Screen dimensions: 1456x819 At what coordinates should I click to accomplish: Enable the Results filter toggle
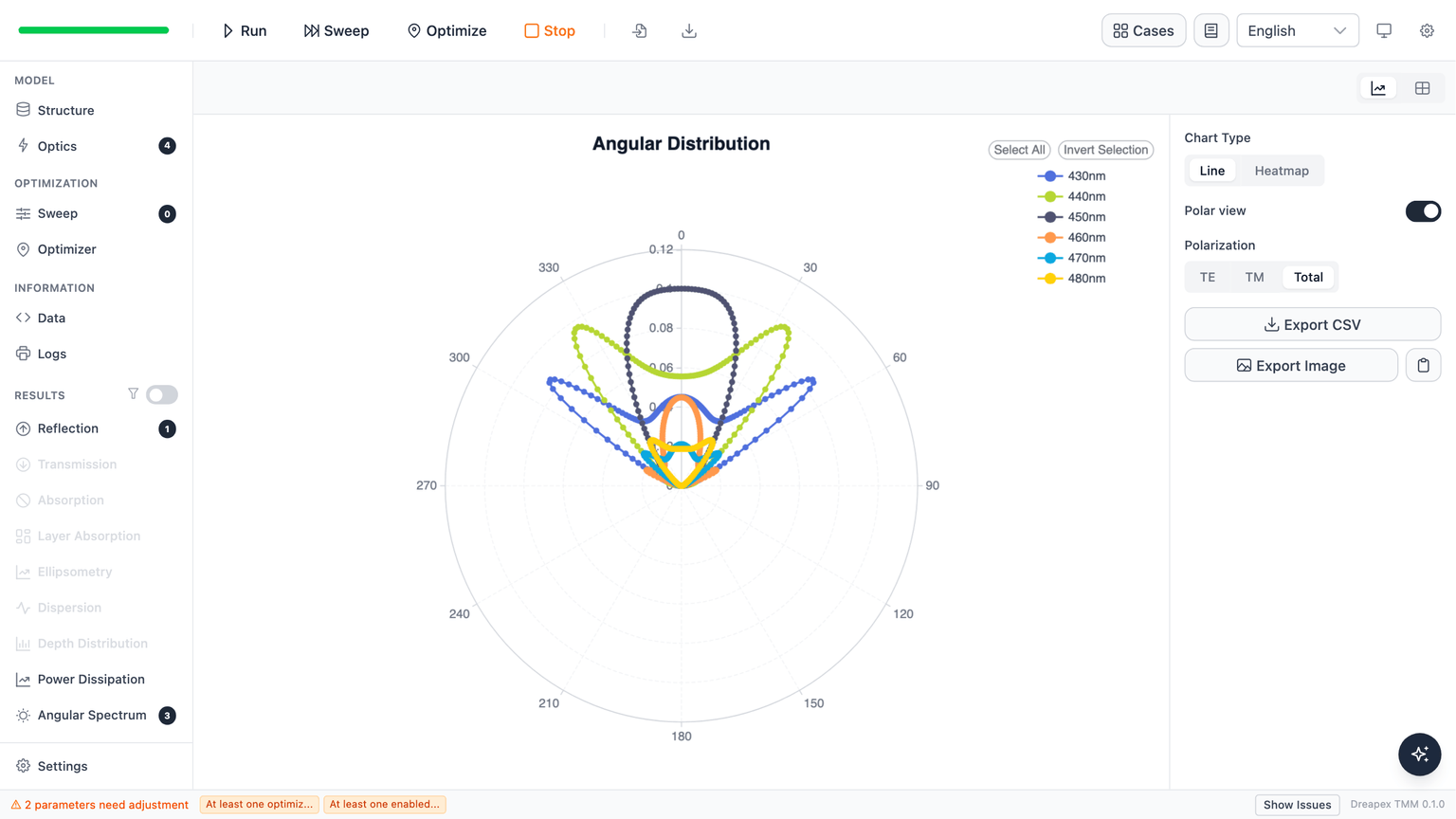(x=162, y=394)
